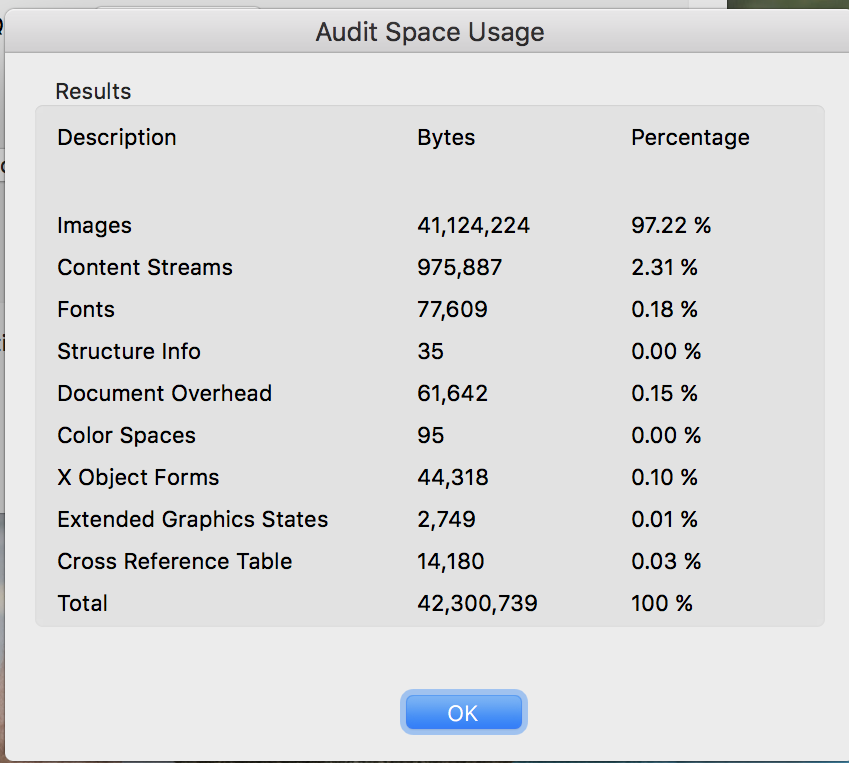Click the Audit Space Usage title bar
This screenshot has height=763, width=849.
(x=430, y=32)
